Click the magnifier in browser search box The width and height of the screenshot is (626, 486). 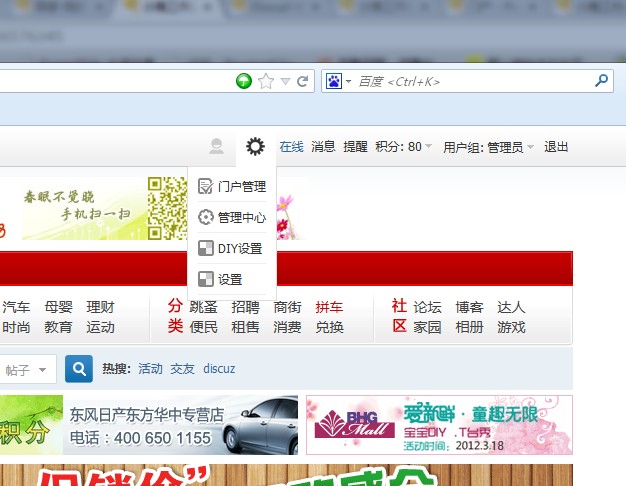pos(601,80)
